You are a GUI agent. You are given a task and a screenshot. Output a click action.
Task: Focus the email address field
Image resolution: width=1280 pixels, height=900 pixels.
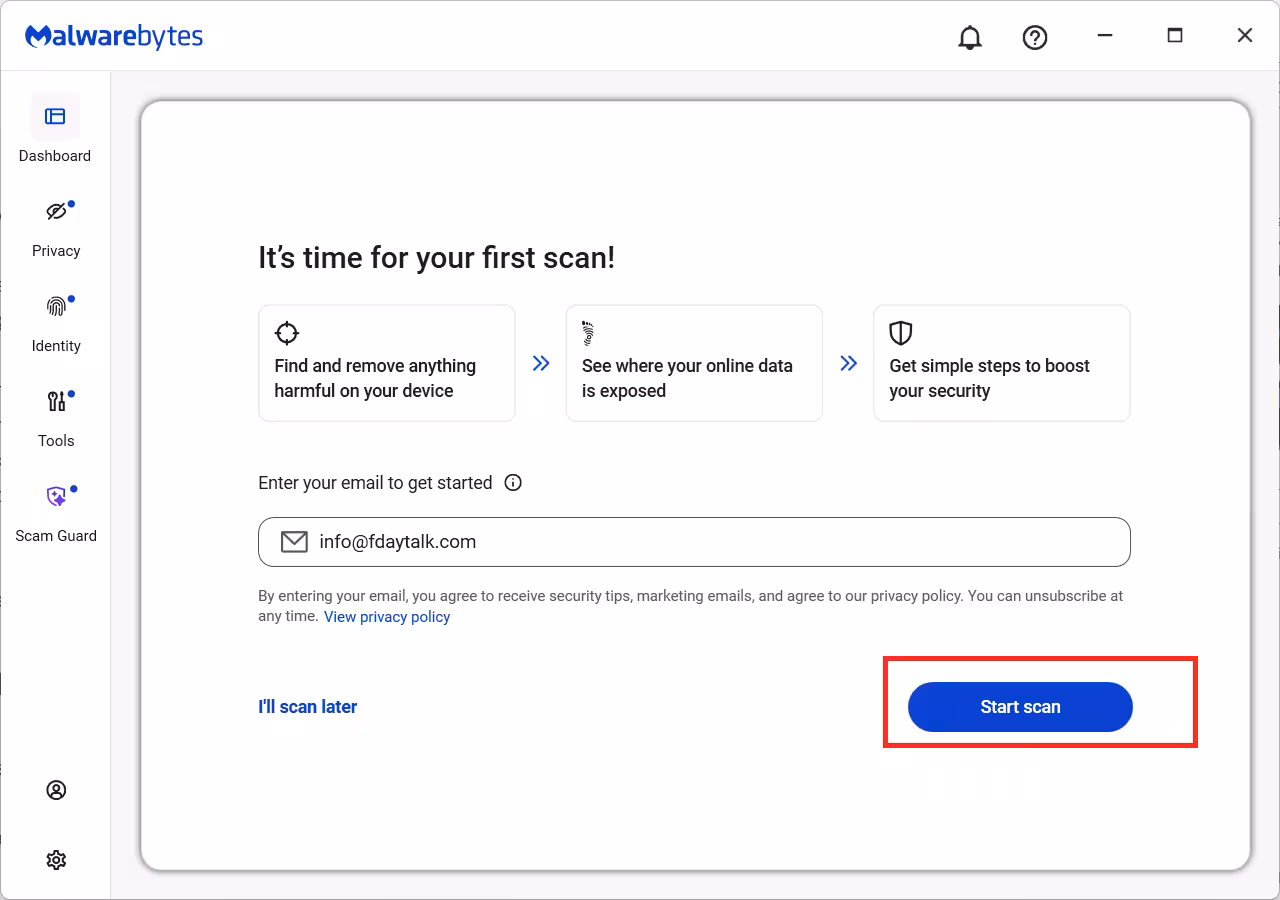[694, 542]
